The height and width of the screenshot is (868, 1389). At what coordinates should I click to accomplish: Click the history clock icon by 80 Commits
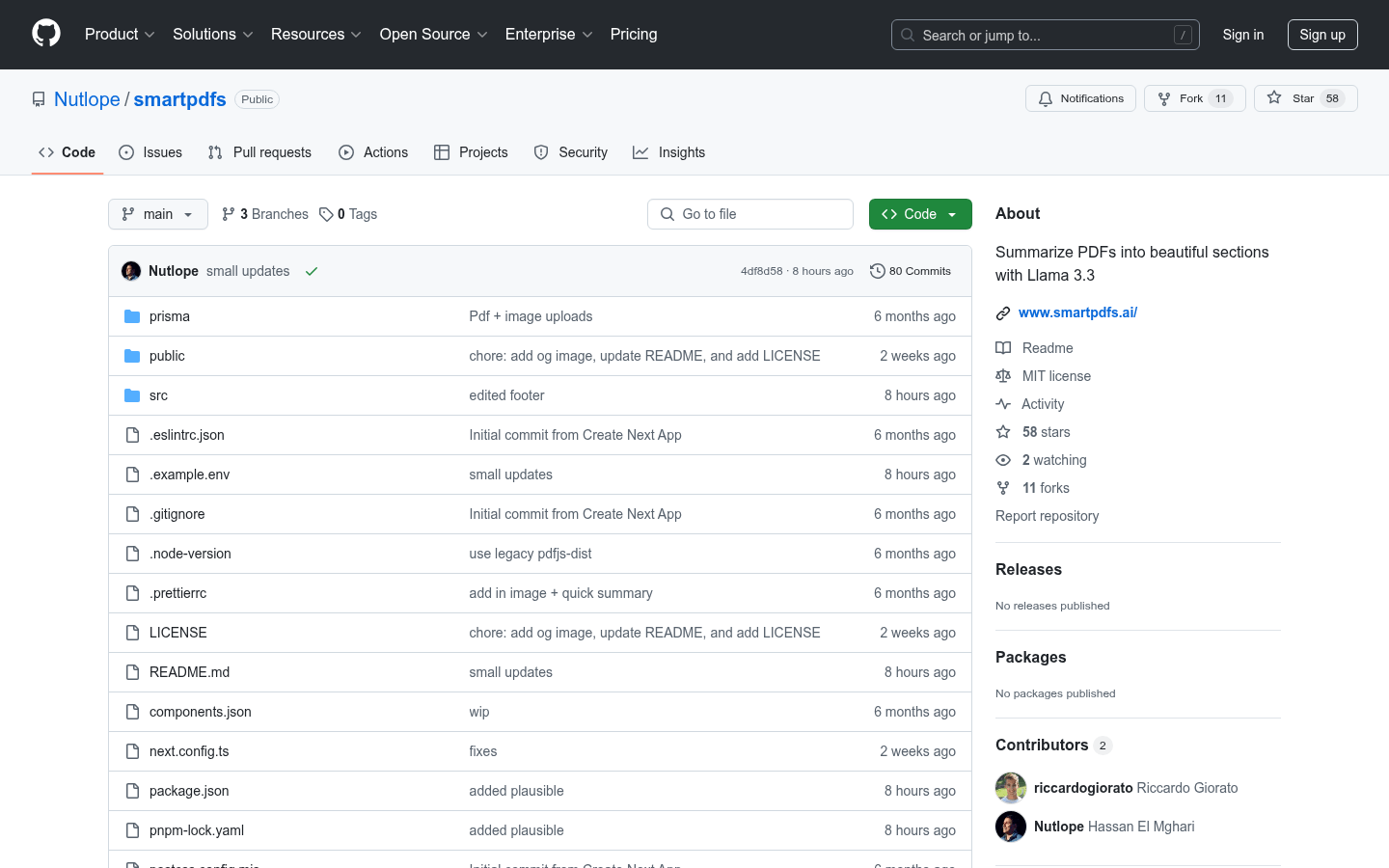click(x=878, y=271)
